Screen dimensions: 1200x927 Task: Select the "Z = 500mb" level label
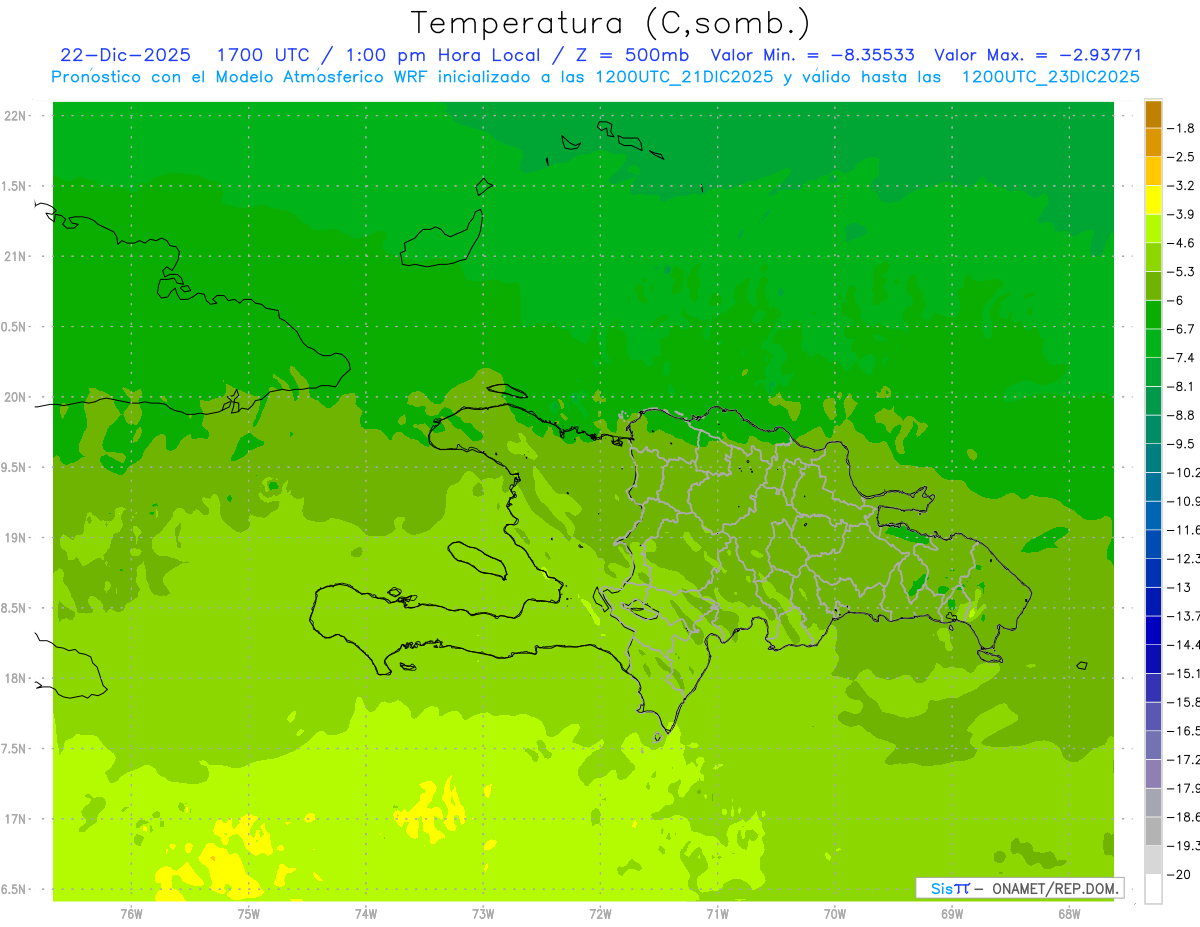pyautogui.click(x=627, y=55)
